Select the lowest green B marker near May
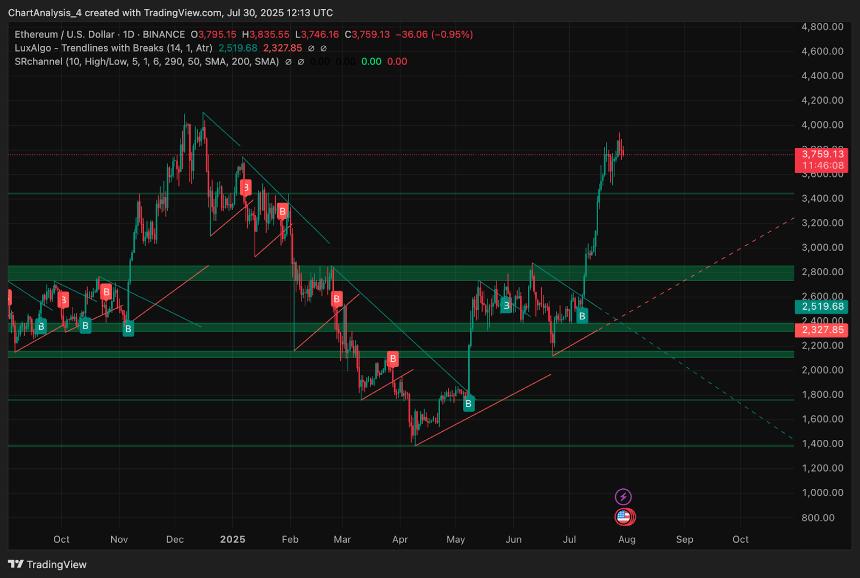 coord(467,402)
